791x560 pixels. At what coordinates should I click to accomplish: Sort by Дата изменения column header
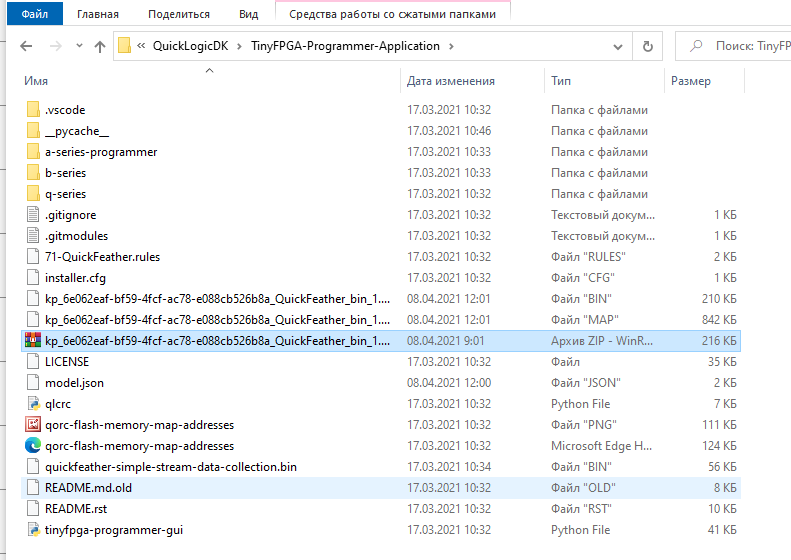(x=451, y=81)
